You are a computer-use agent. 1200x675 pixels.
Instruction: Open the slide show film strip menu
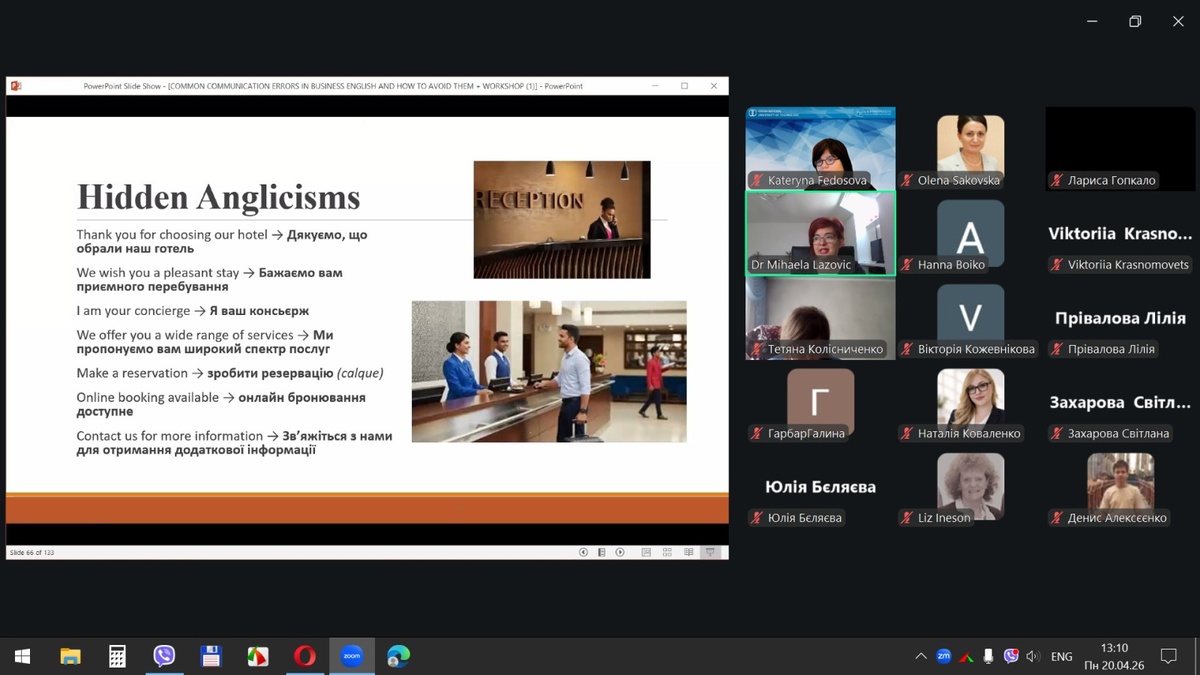click(x=601, y=552)
